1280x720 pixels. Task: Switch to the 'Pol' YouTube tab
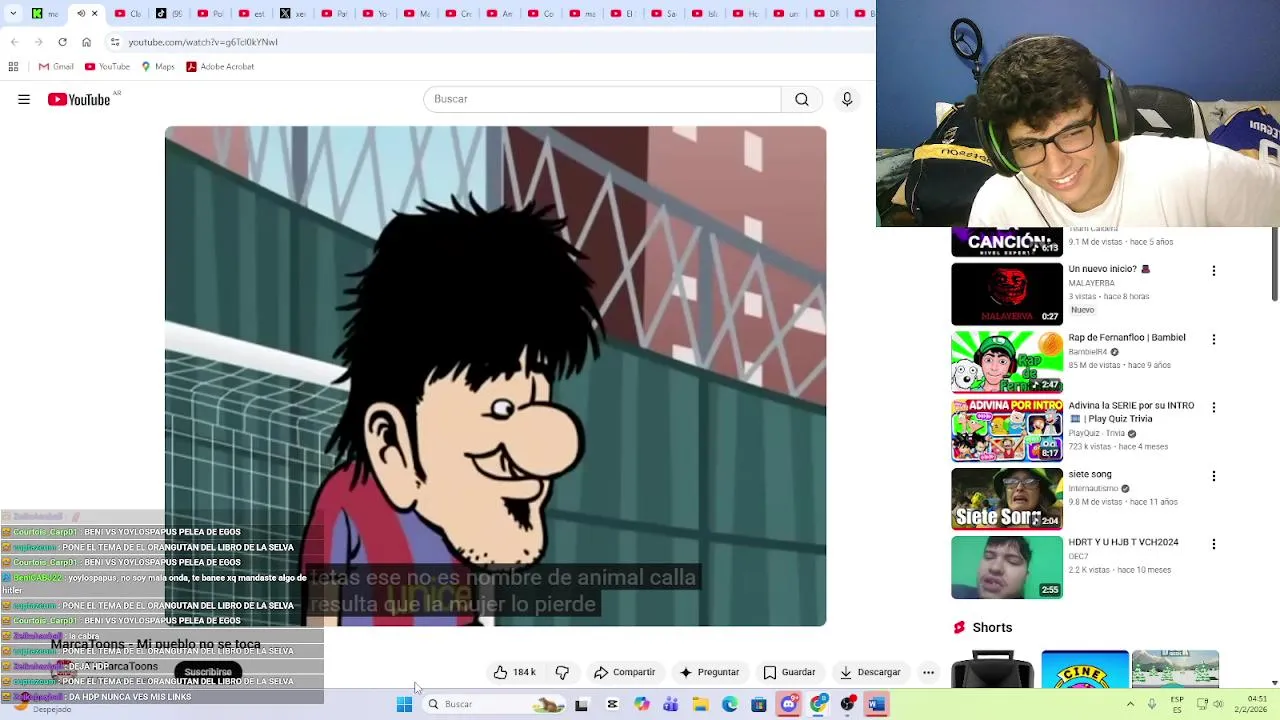pos(209,13)
